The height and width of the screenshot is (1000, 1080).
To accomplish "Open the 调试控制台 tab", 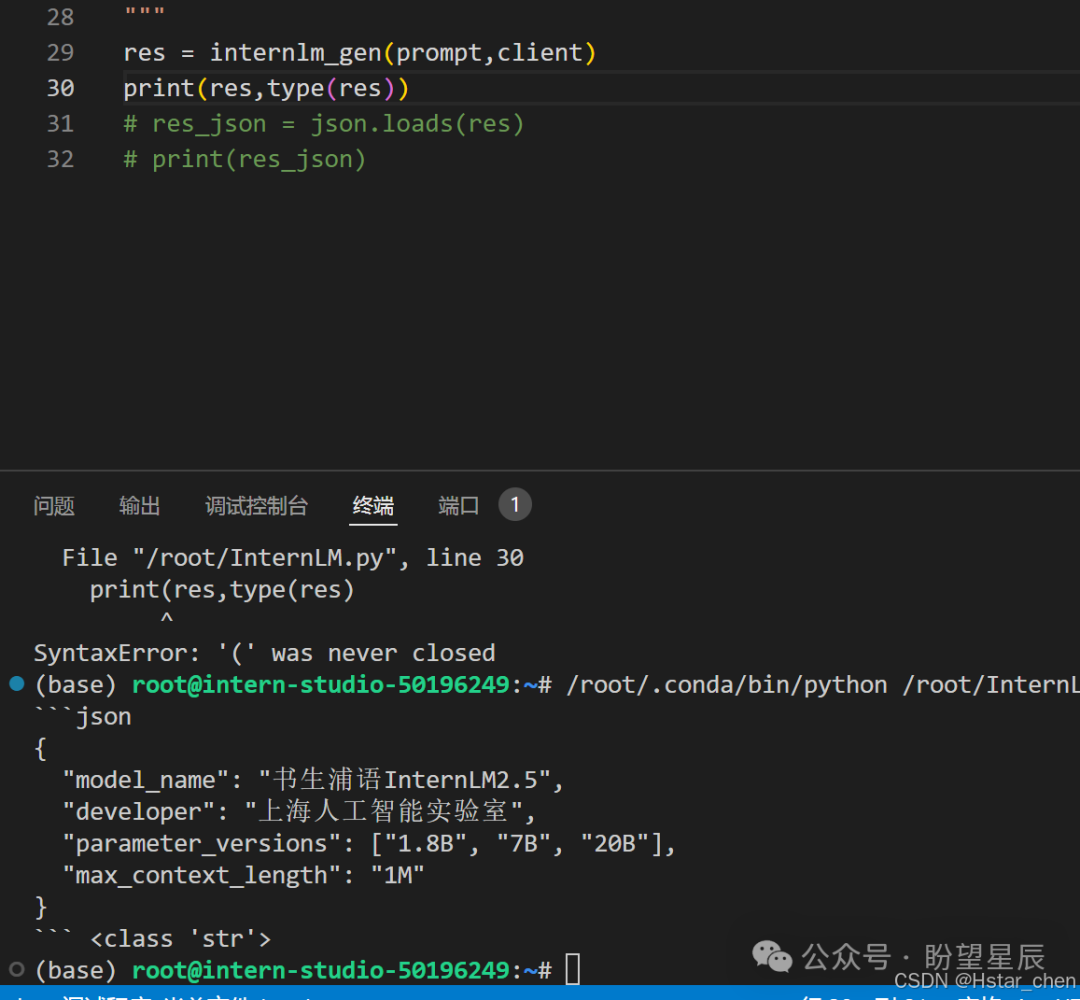I will (256, 506).
